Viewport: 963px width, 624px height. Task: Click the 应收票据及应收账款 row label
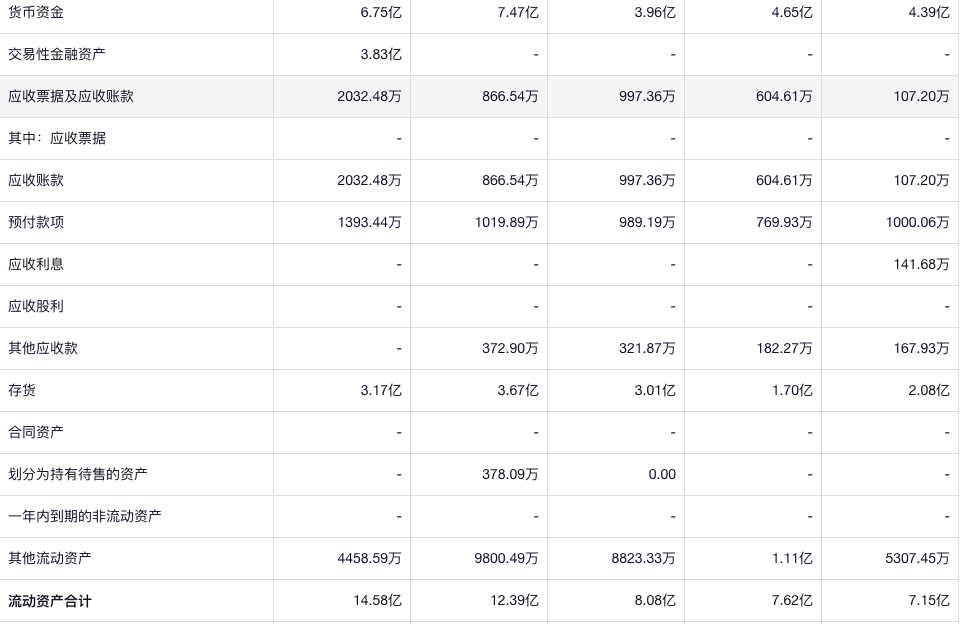click(x=71, y=96)
